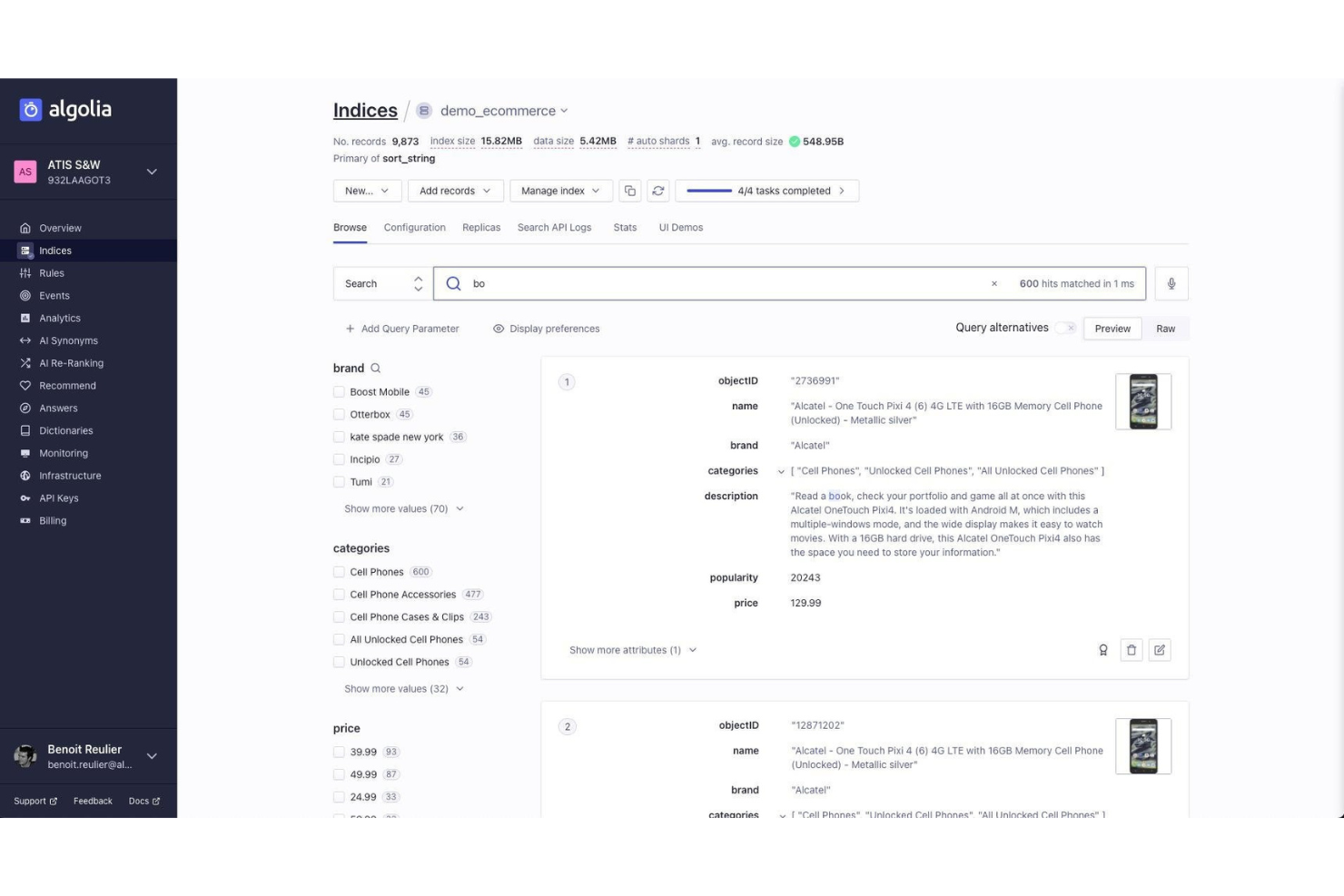Viewport: 1344px width, 896px height.
Task: Check the Boost Mobile brand checkbox
Action: pos(339,392)
